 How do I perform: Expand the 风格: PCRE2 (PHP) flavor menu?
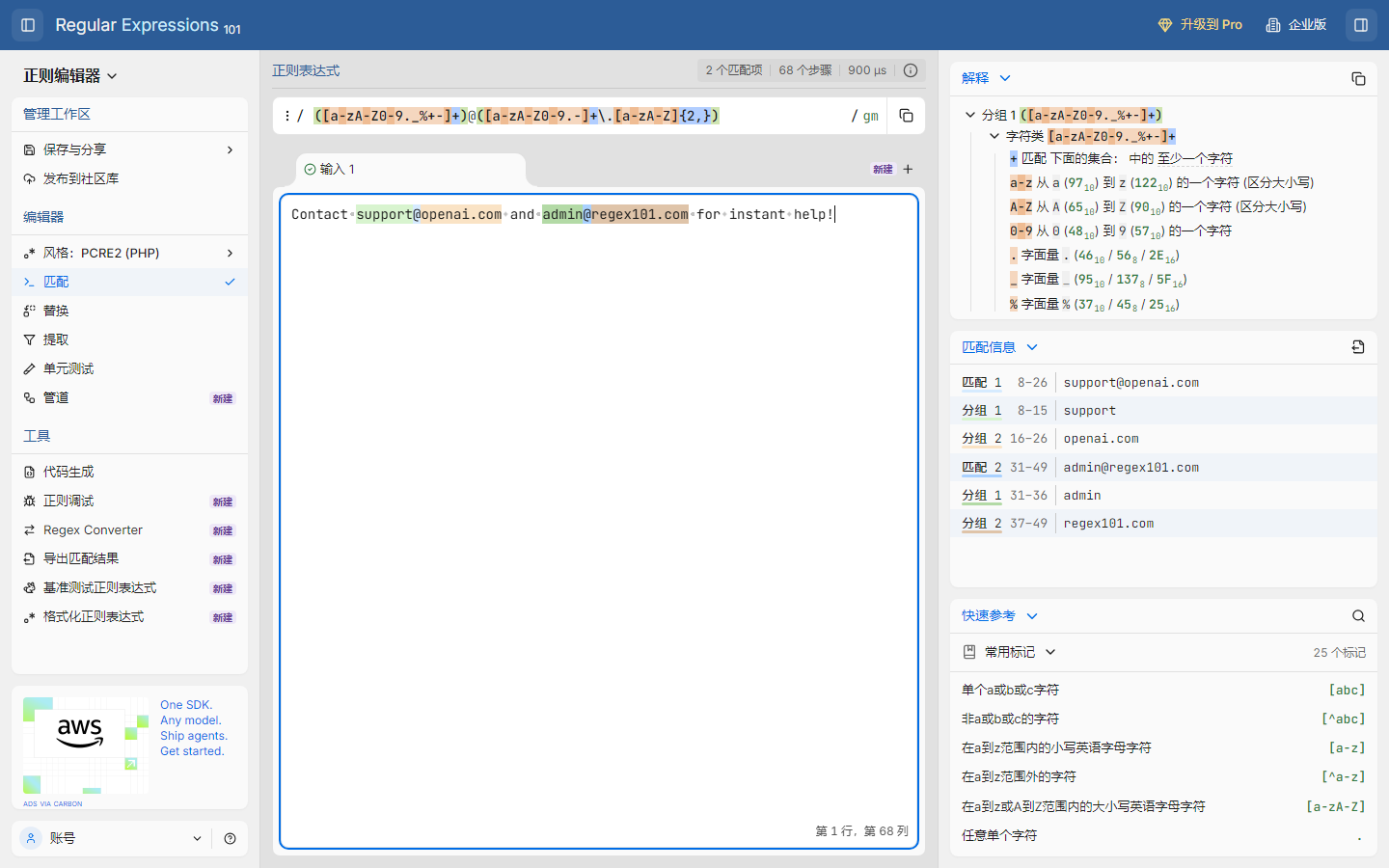130,253
